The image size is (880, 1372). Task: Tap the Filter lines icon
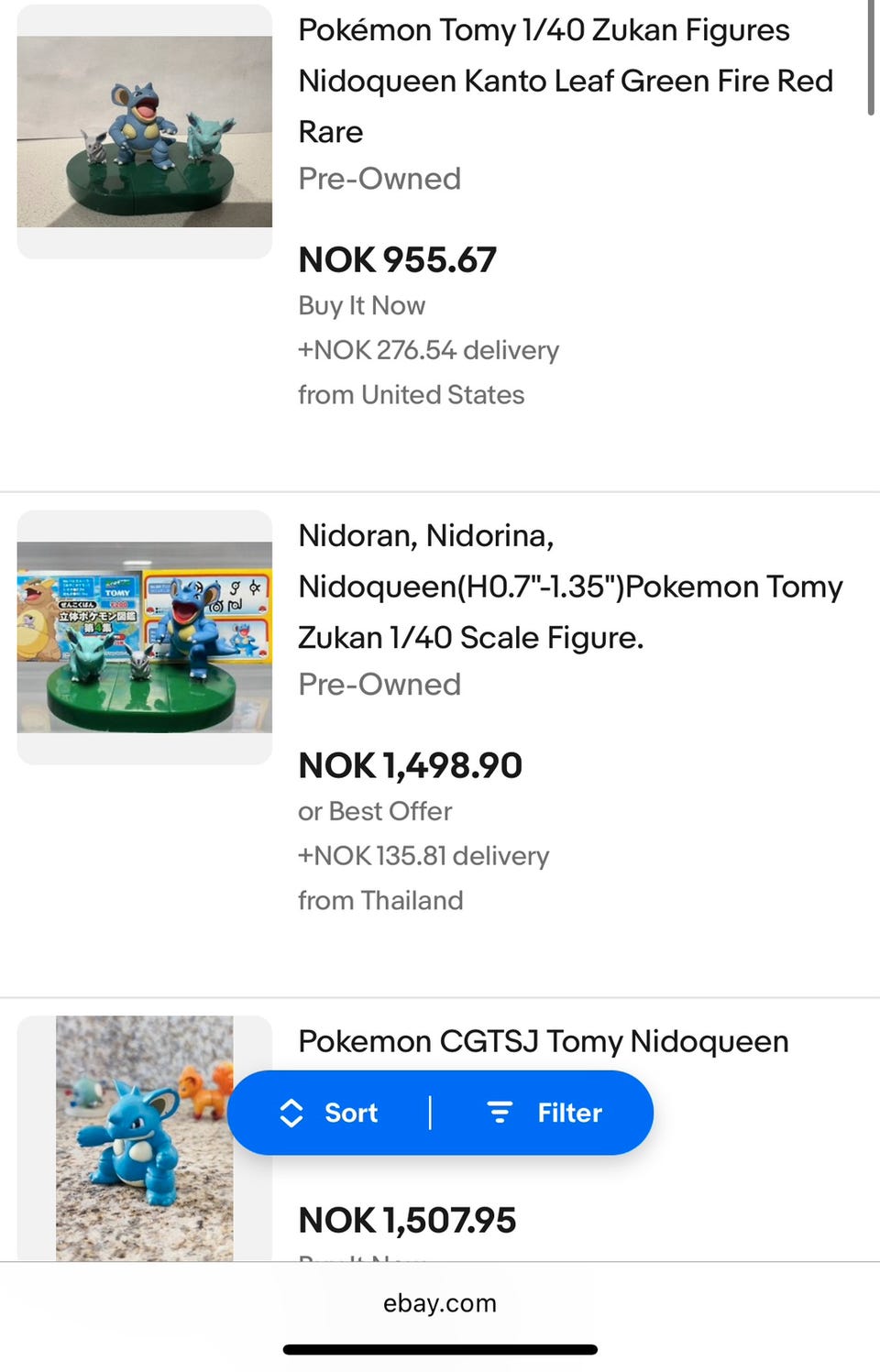click(500, 1113)
